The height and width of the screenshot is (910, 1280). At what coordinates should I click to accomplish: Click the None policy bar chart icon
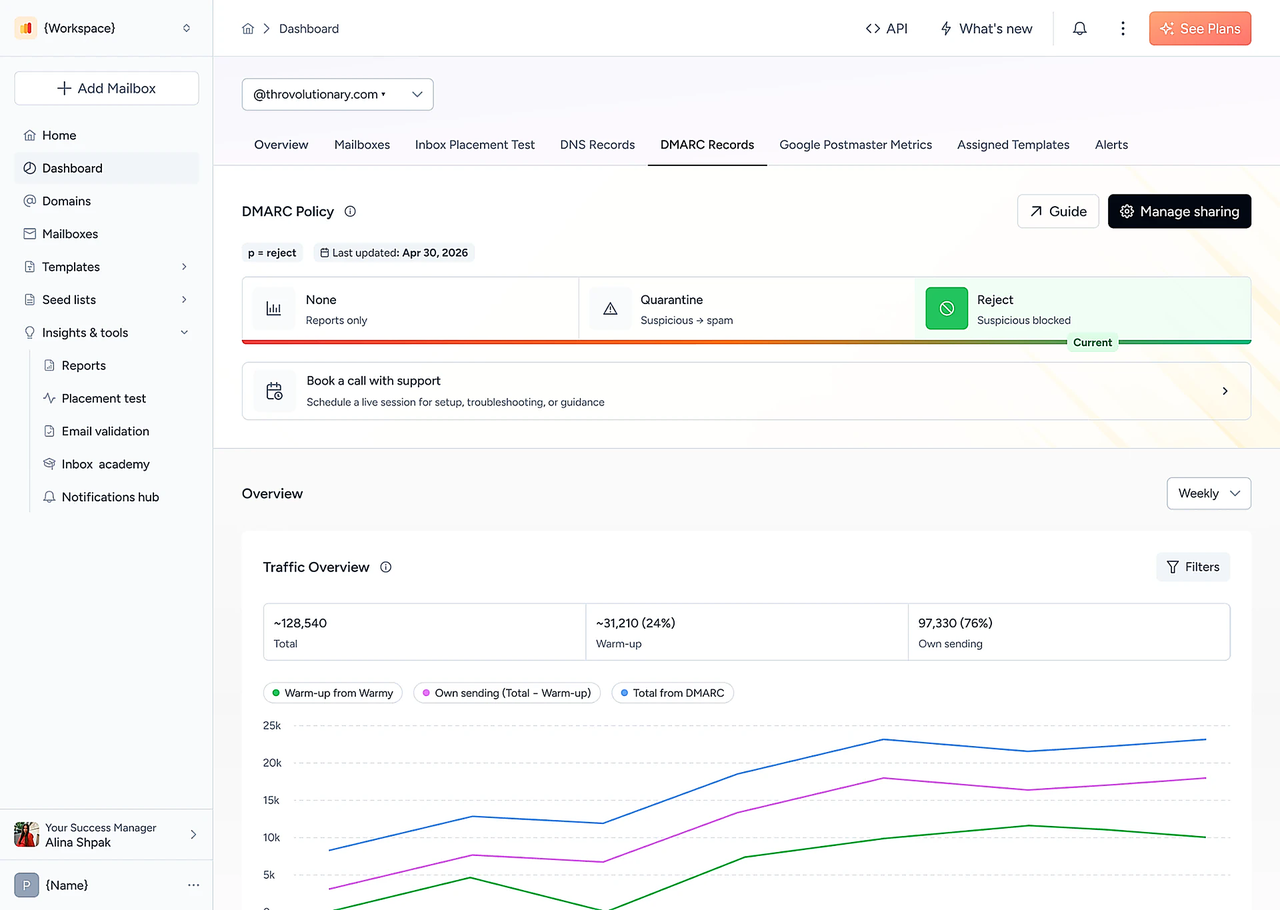click(274, 309)
